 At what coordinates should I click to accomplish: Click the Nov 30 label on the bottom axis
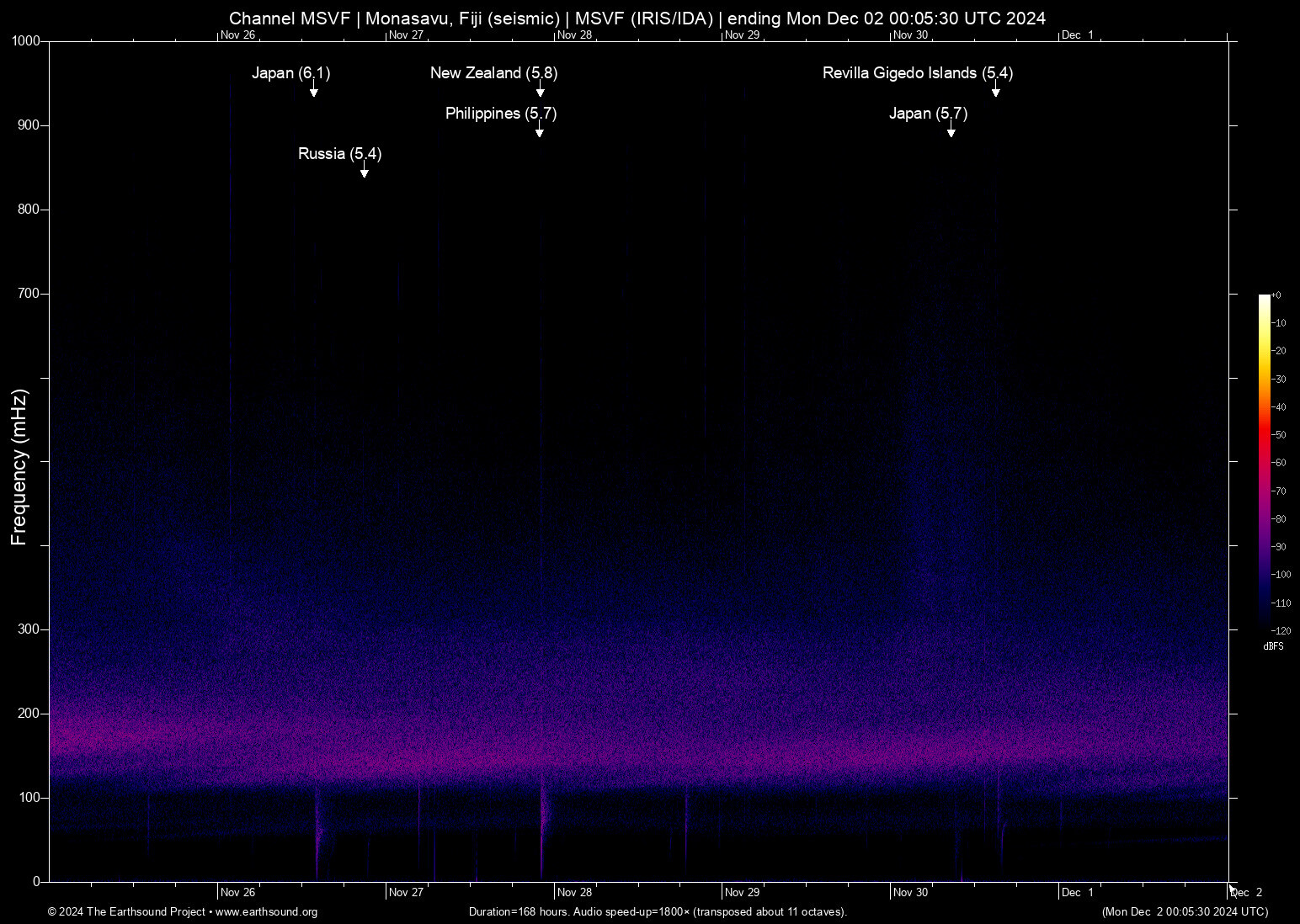910,893
